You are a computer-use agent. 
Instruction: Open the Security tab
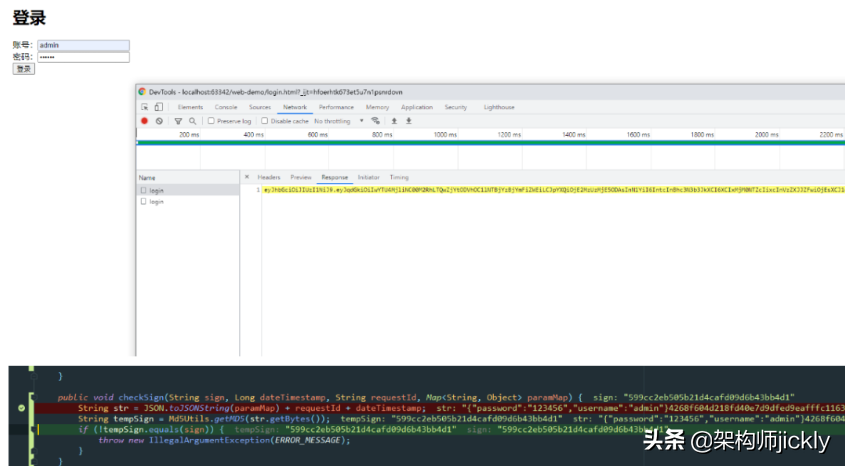455,107
